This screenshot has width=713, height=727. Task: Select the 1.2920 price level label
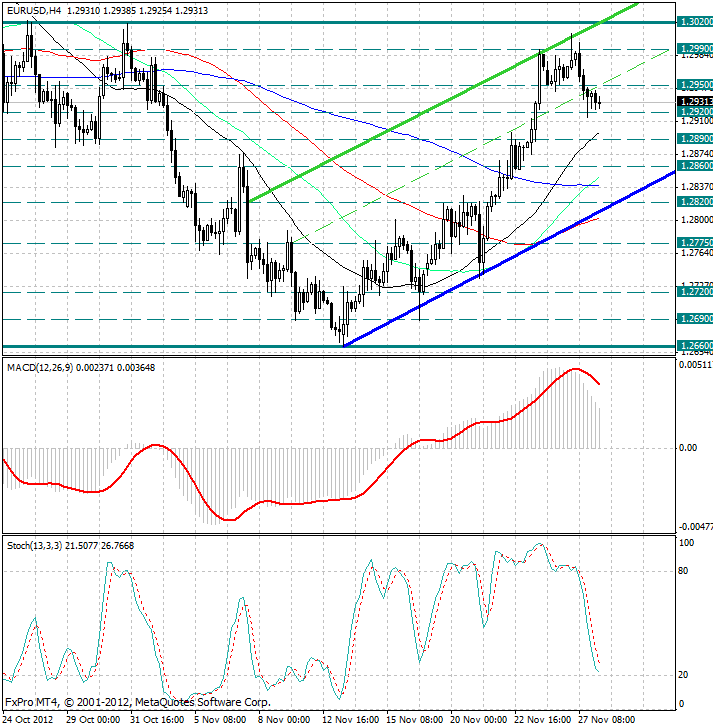click(x=694, y=112)
